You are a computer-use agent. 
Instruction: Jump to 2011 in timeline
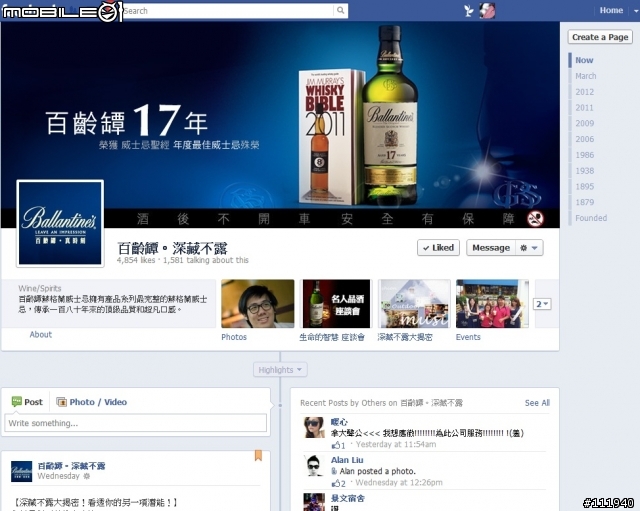pyautogui.click(x=584, y=108)
